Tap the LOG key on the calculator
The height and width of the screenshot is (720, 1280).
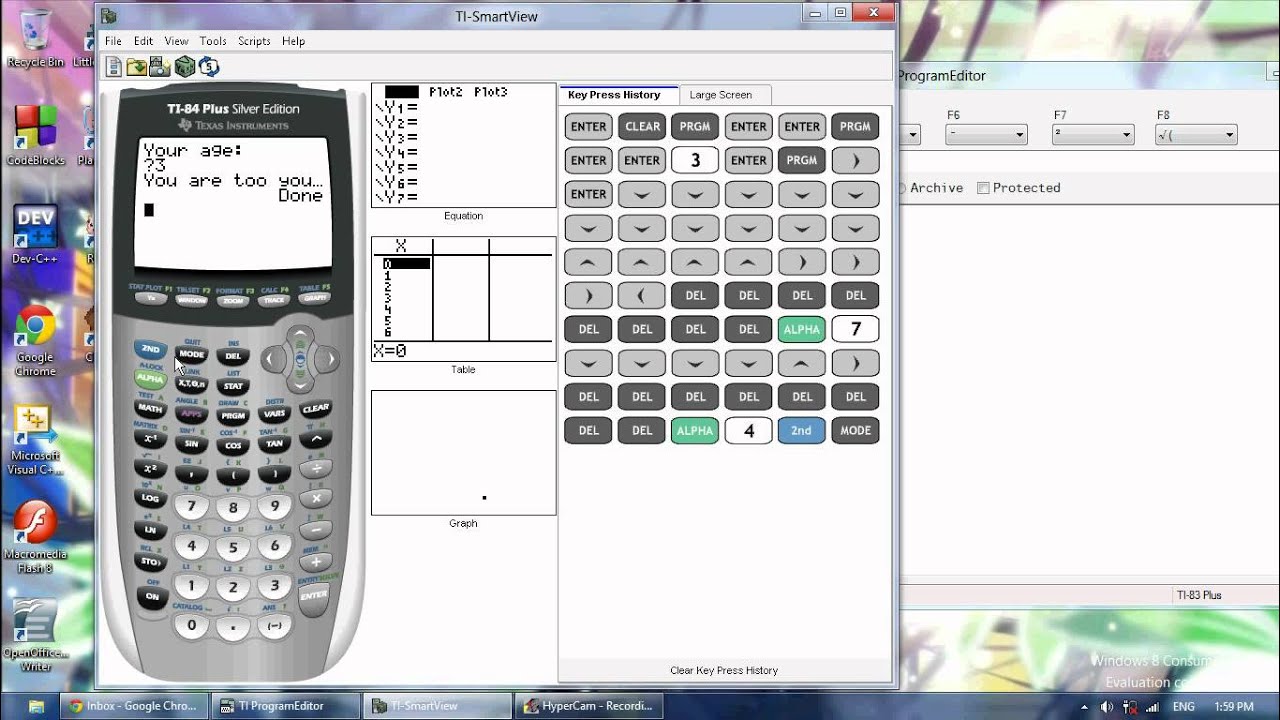(150, 497)
